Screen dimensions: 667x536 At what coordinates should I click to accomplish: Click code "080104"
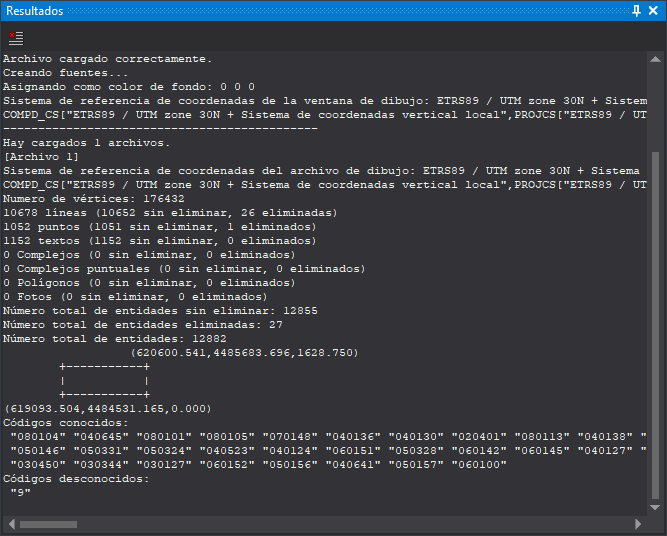coord(38,437)
